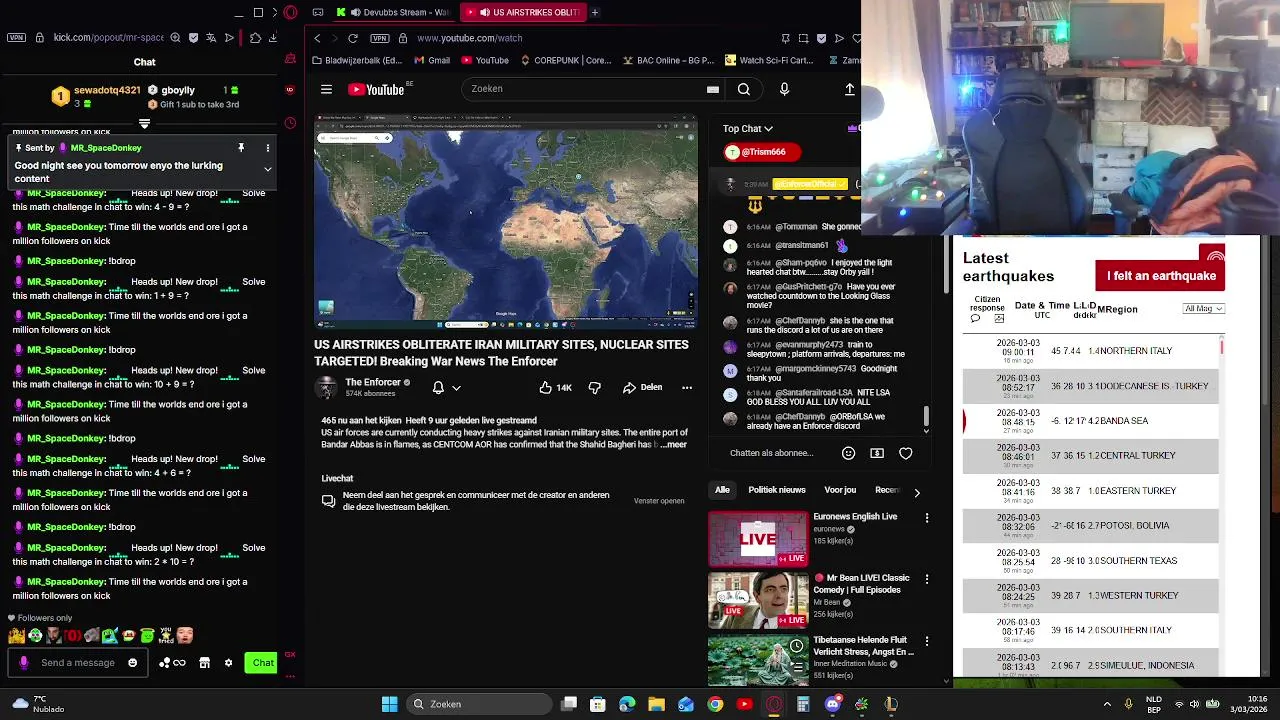
Task: Activate YouTube voice search microphone
Action: pyautogui.click(x=784, y=89)
